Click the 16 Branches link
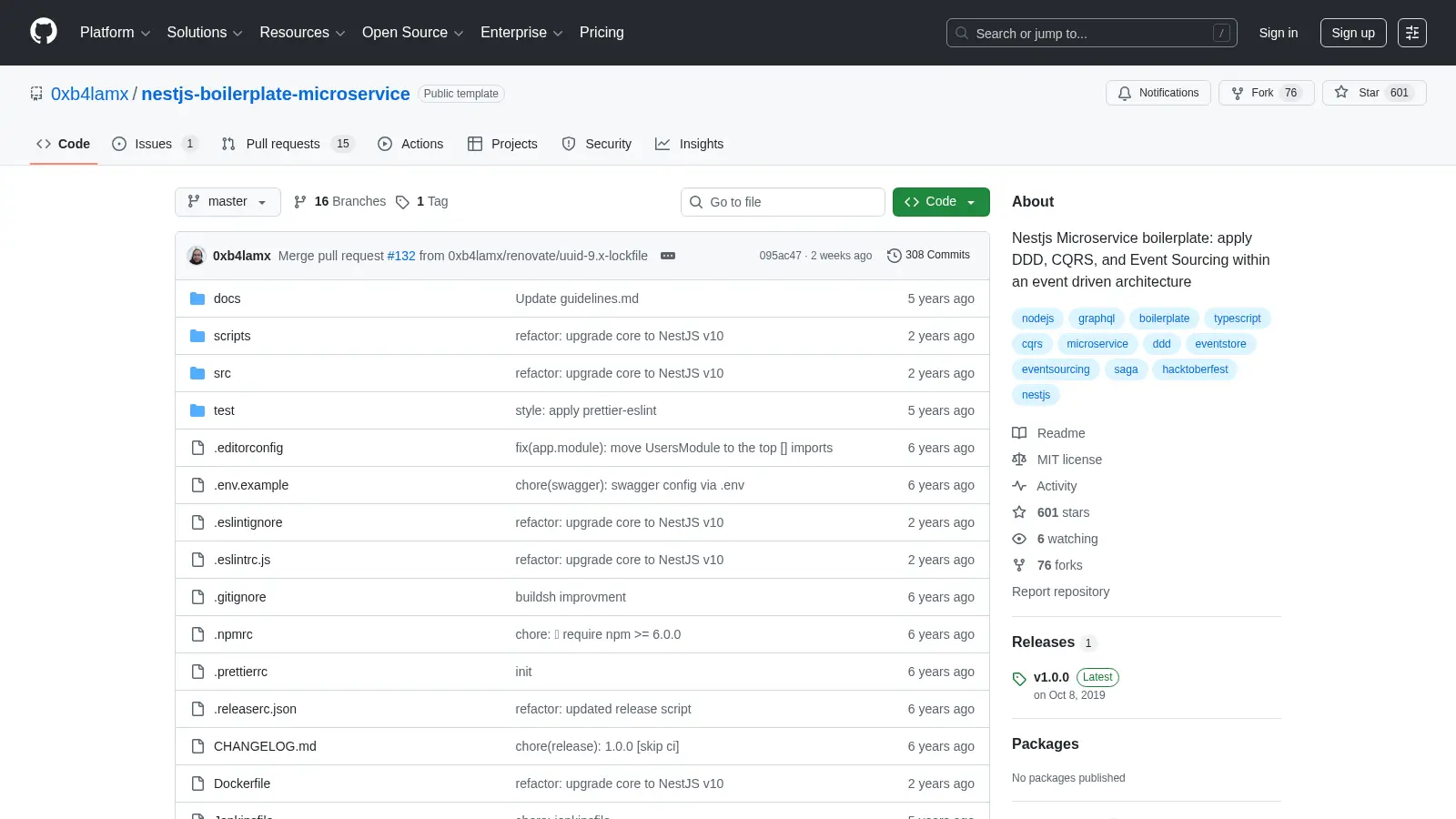Image resolution: width=1456 pixels, height=819 pixels. click(x=340, y=202)
